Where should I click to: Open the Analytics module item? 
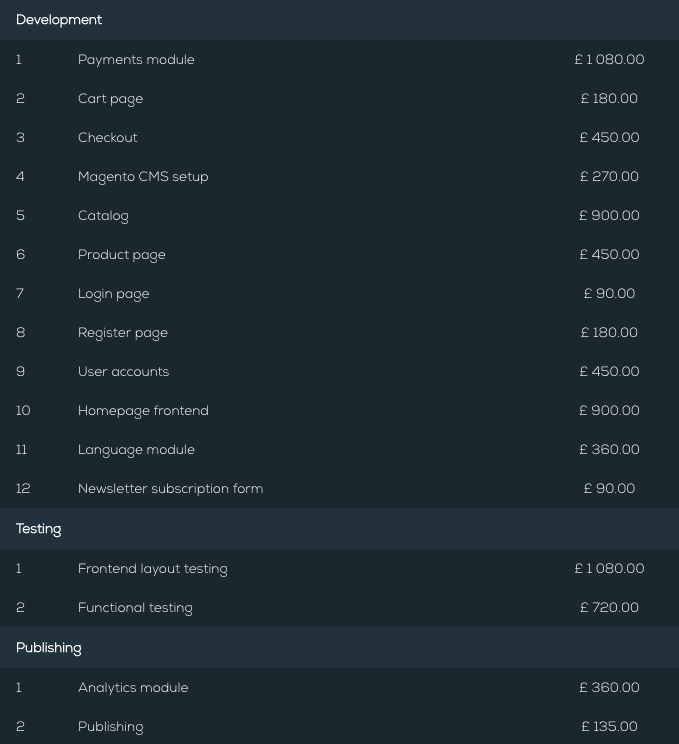click(133, 688)
